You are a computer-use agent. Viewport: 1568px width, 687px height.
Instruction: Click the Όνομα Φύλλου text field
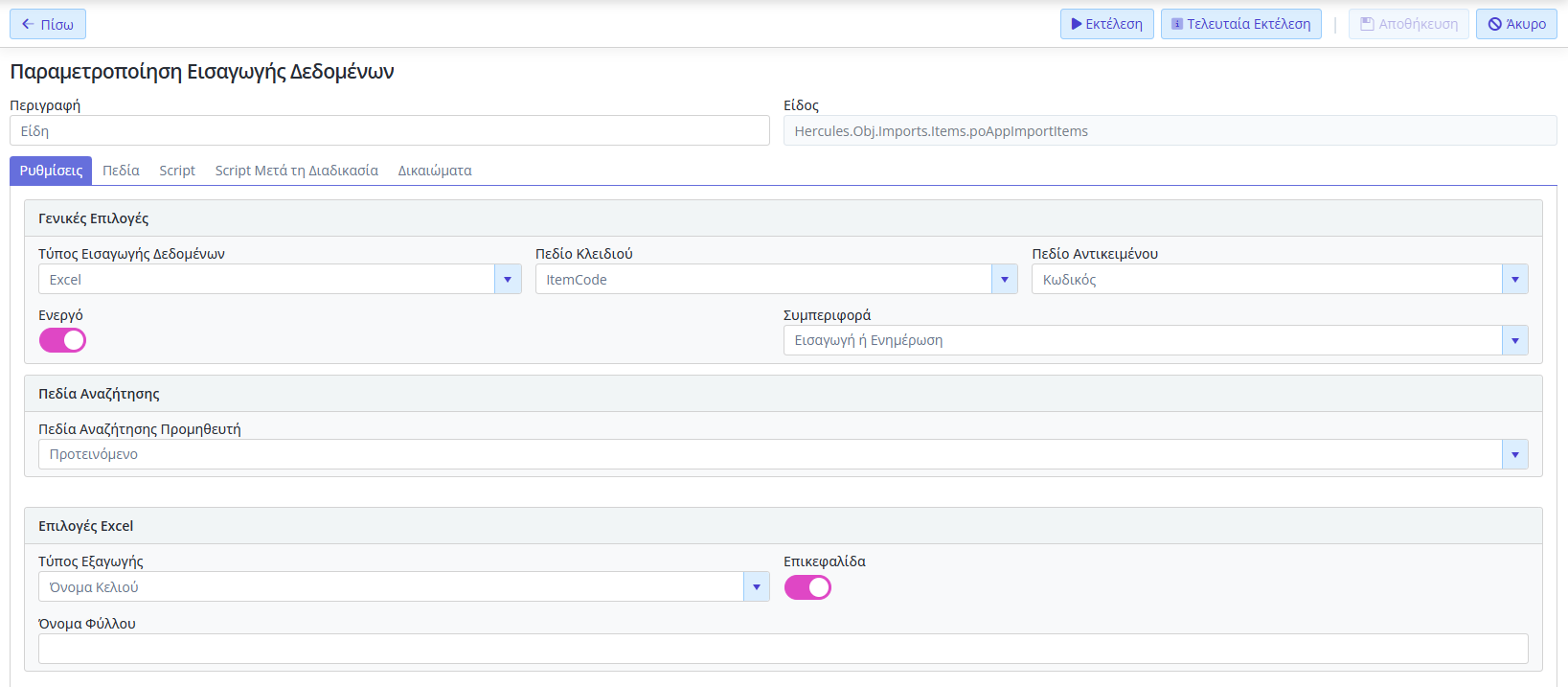click(x=784, y=649)
